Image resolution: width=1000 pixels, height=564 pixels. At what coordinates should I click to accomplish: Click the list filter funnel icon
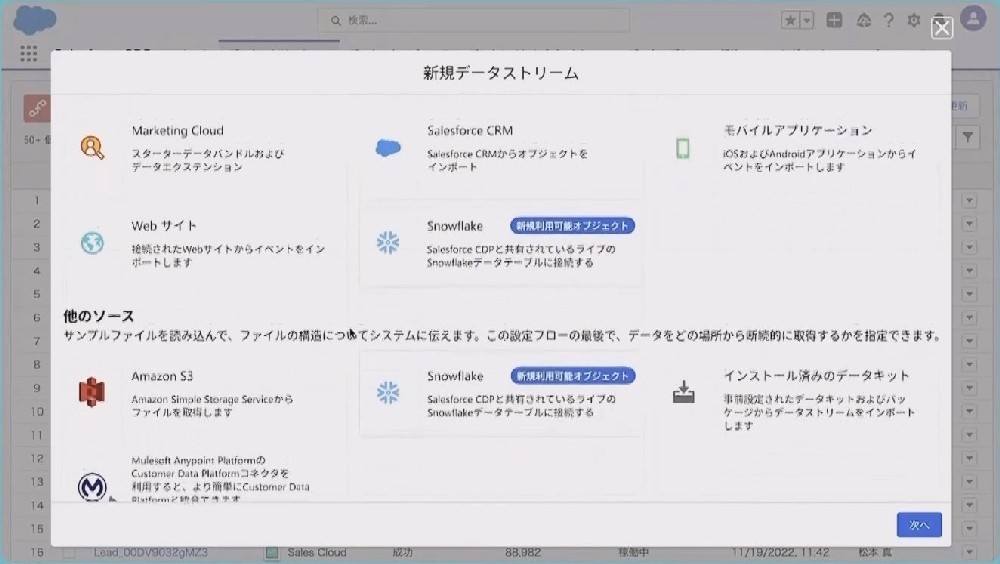[x=968, y=137]
